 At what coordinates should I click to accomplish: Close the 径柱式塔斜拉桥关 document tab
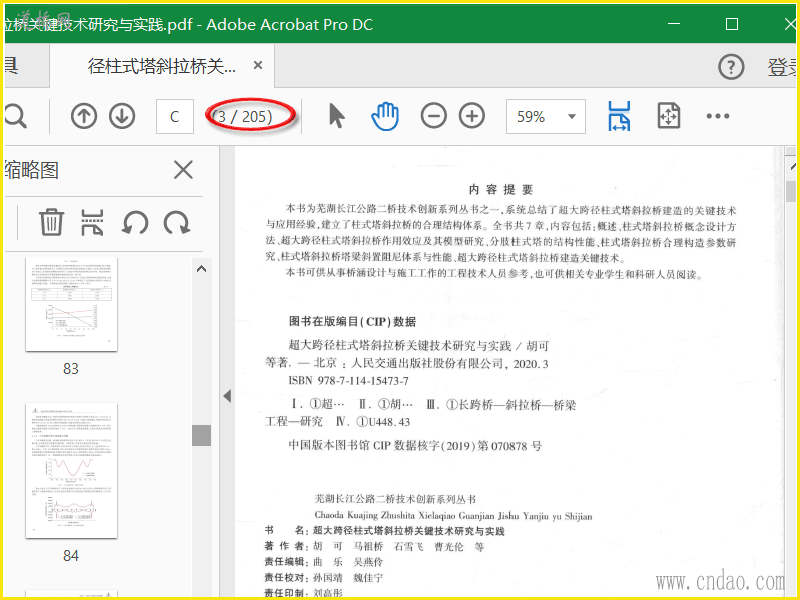(258, 65)
